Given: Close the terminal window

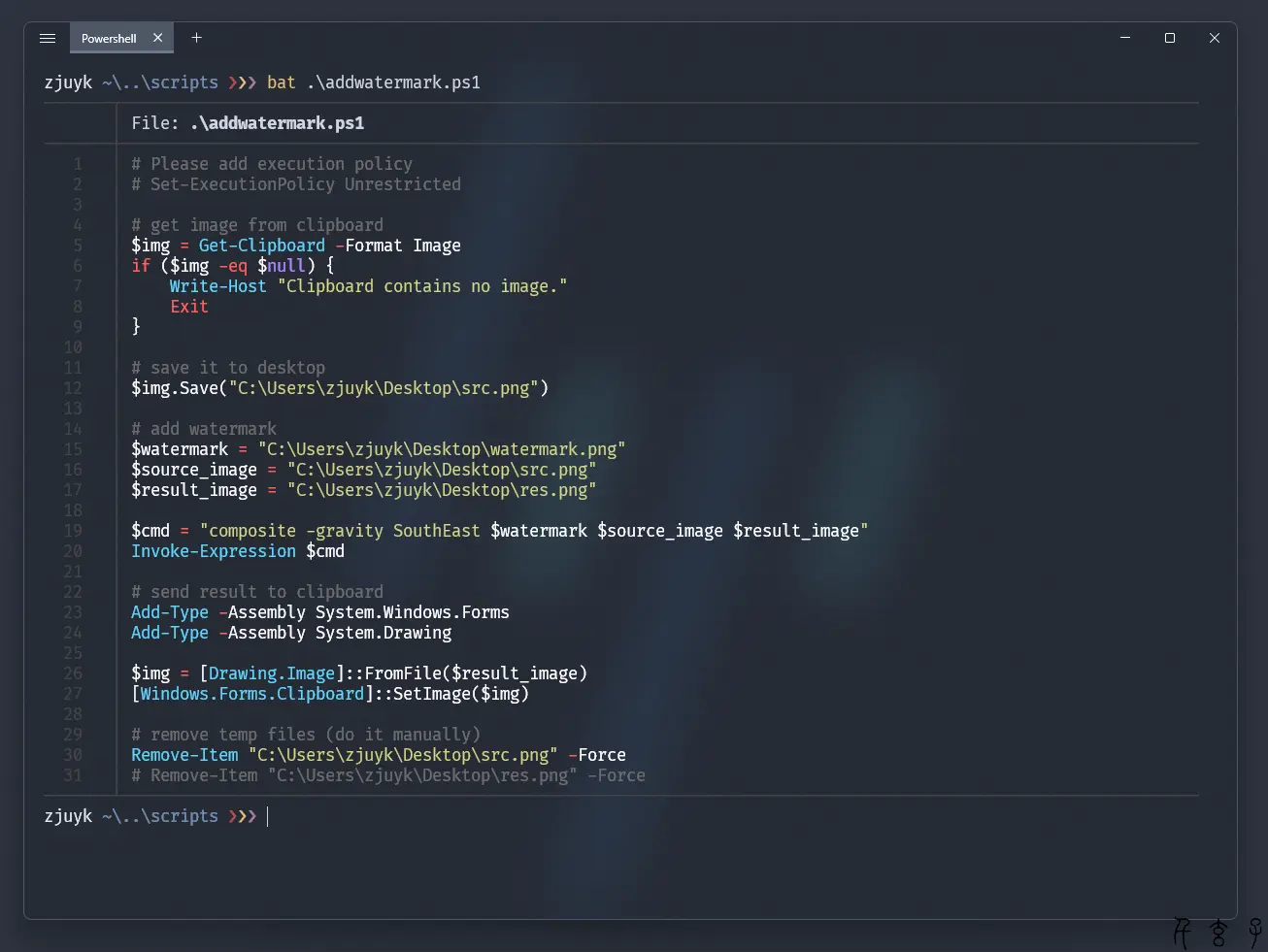Looking at the screenshot, I should [x=1215, y=38].
